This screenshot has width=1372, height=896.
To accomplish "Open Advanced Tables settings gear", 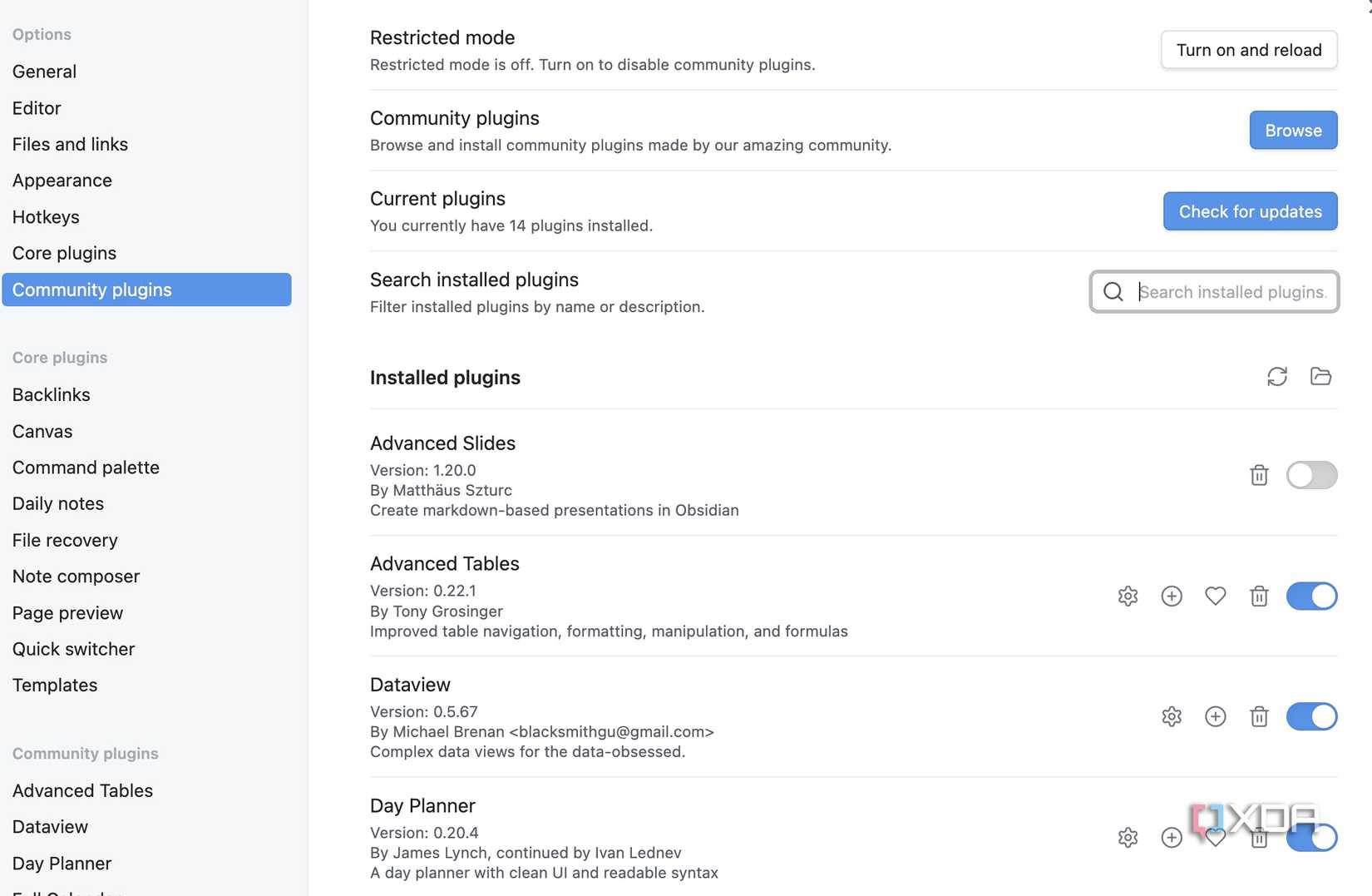I will [x=1128, y=596].
